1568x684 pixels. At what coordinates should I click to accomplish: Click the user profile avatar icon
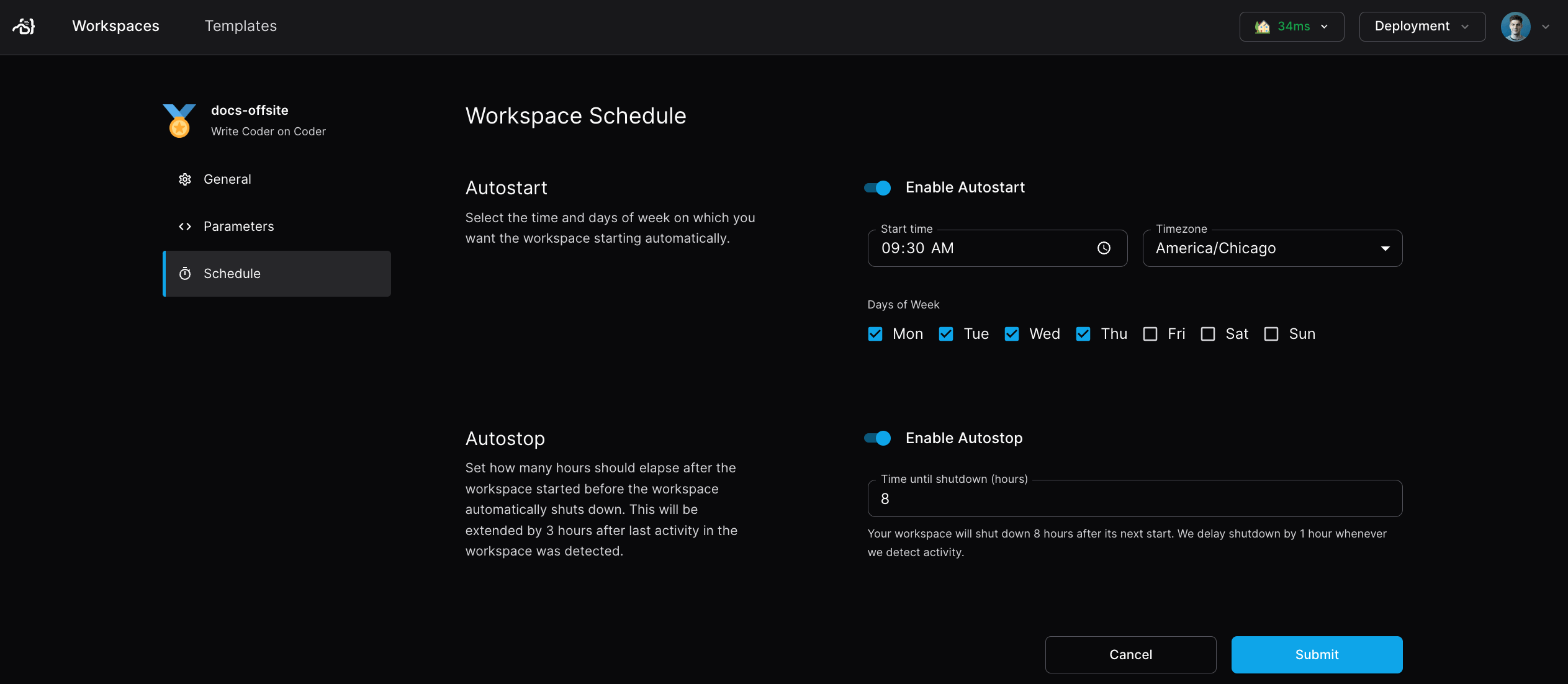click(x=1517, y=26)
